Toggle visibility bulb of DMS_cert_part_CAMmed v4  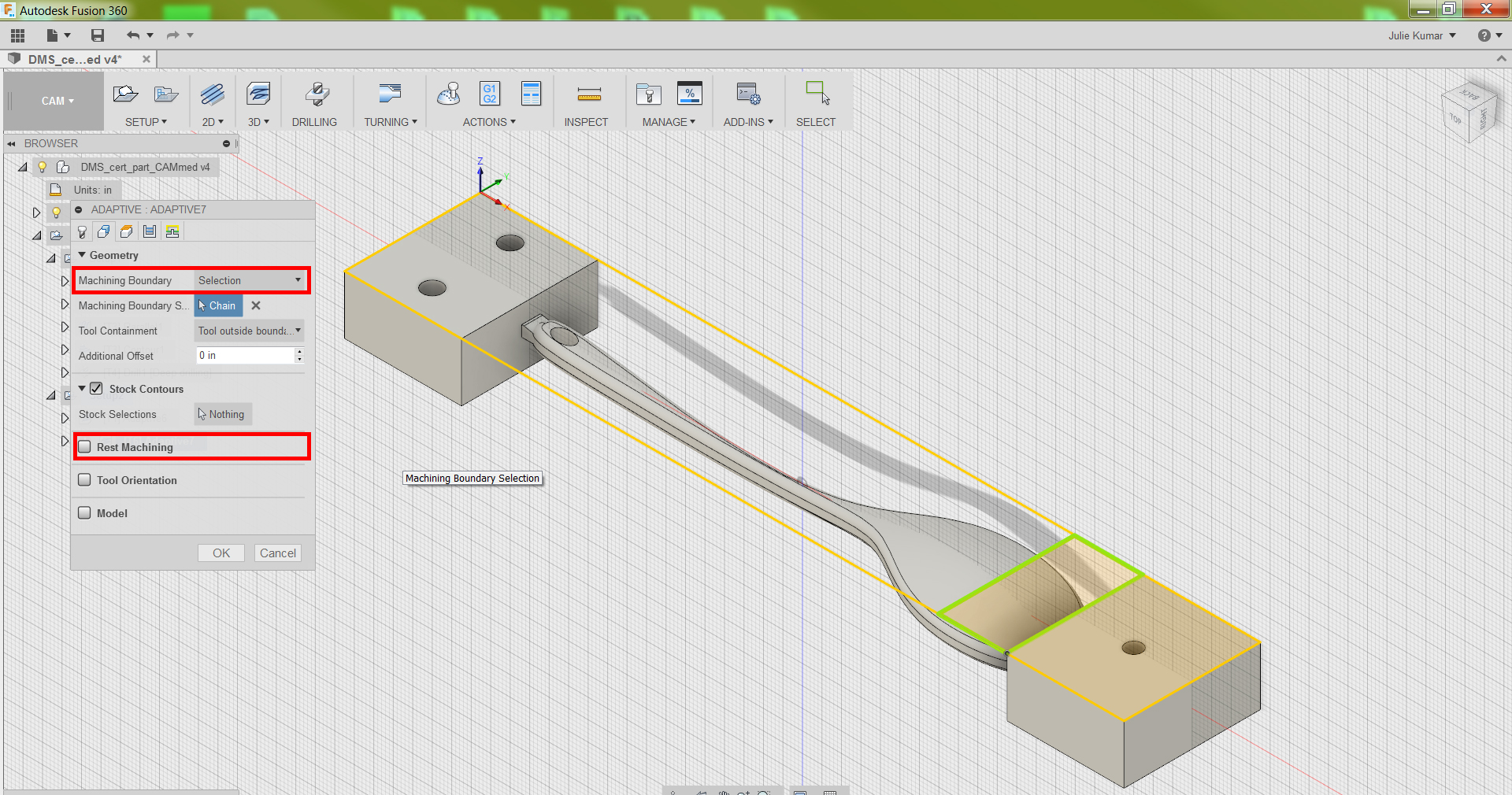pos(43,167)
